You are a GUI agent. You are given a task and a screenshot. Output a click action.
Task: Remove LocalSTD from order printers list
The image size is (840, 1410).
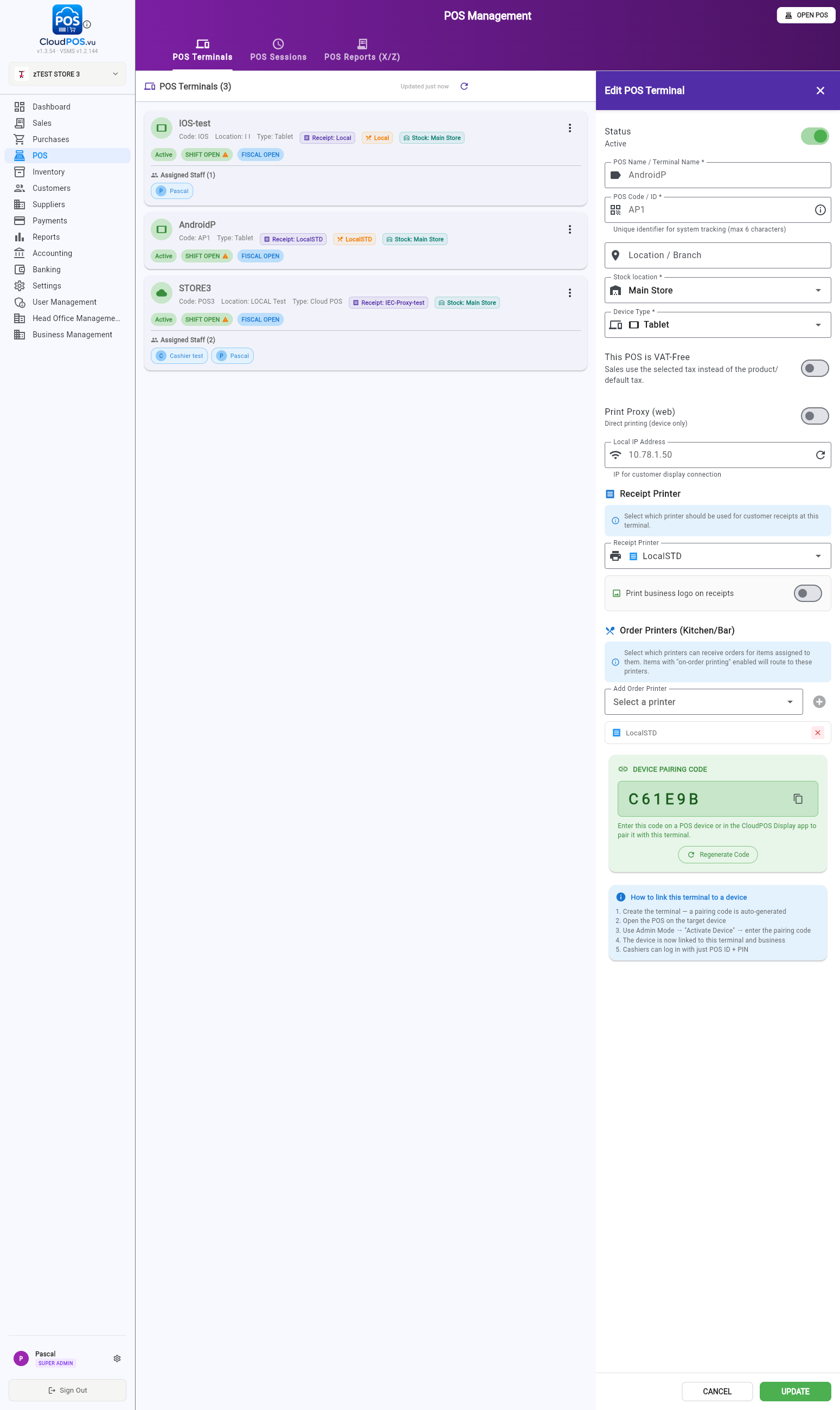pyautogui.click(x=817, y=733)
